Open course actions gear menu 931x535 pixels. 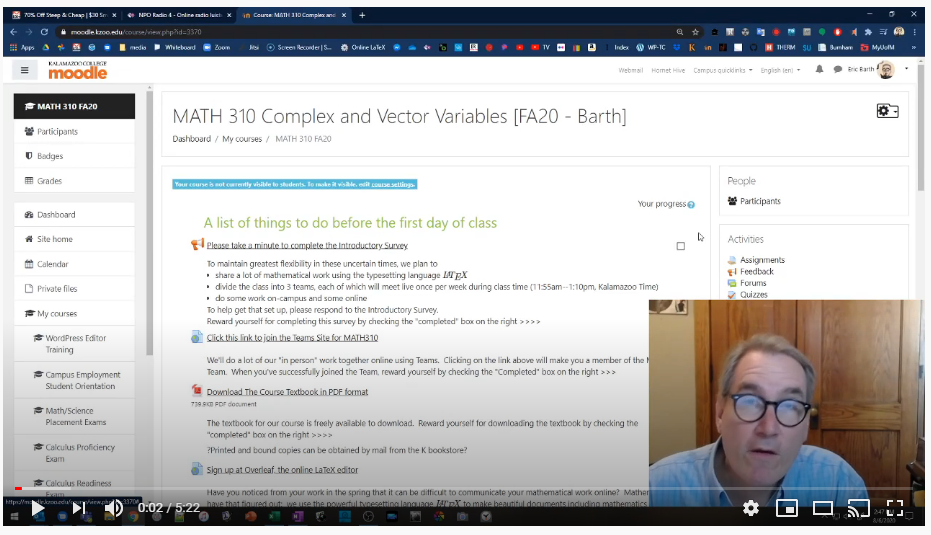click(x=887, y=111)
